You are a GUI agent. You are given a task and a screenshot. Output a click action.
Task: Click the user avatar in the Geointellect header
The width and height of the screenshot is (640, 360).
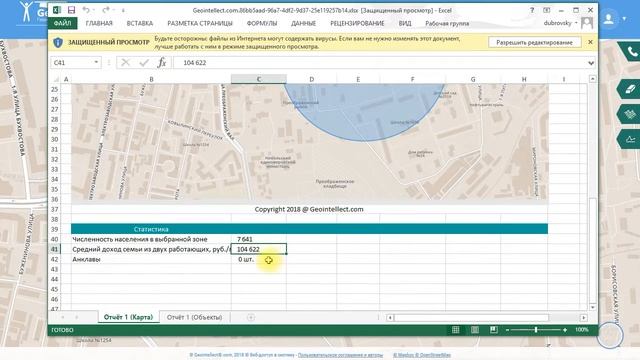point(609,19)
